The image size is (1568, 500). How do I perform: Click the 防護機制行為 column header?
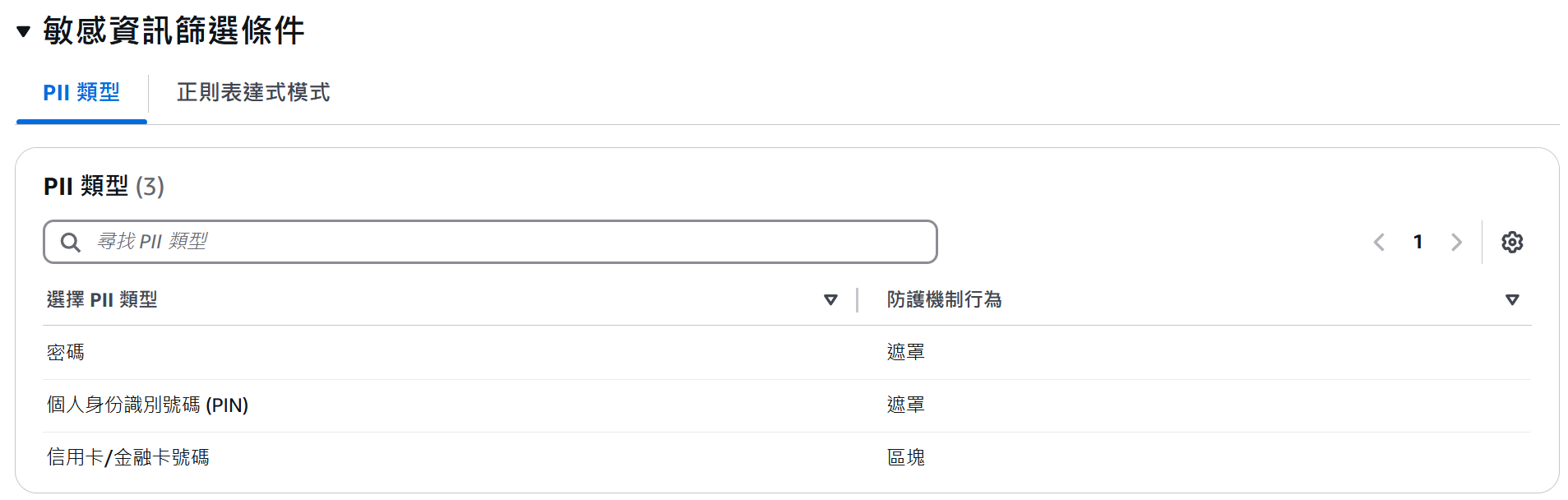click(x=944, y=299)
